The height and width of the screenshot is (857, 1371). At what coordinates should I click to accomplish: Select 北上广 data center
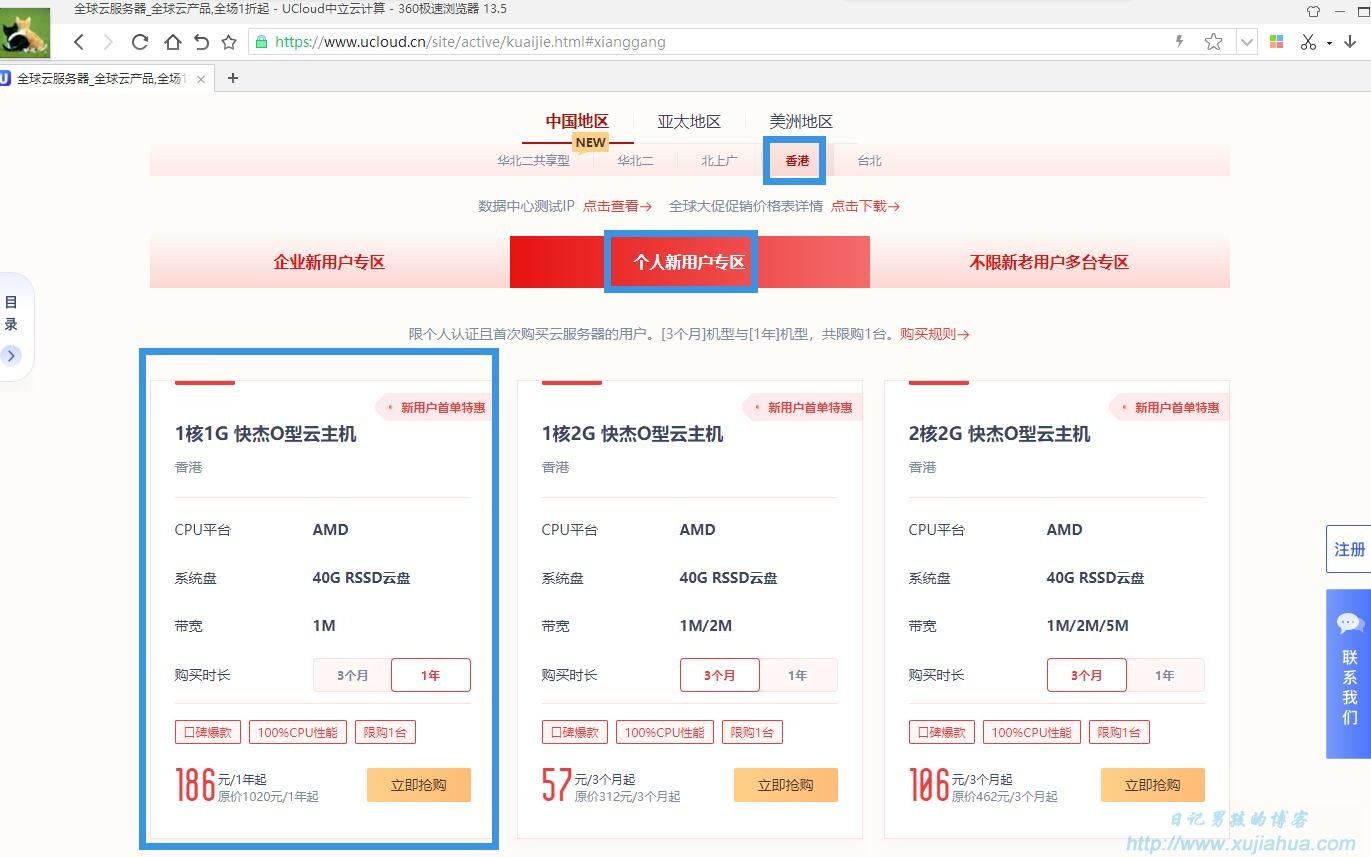tap(719, 161)
